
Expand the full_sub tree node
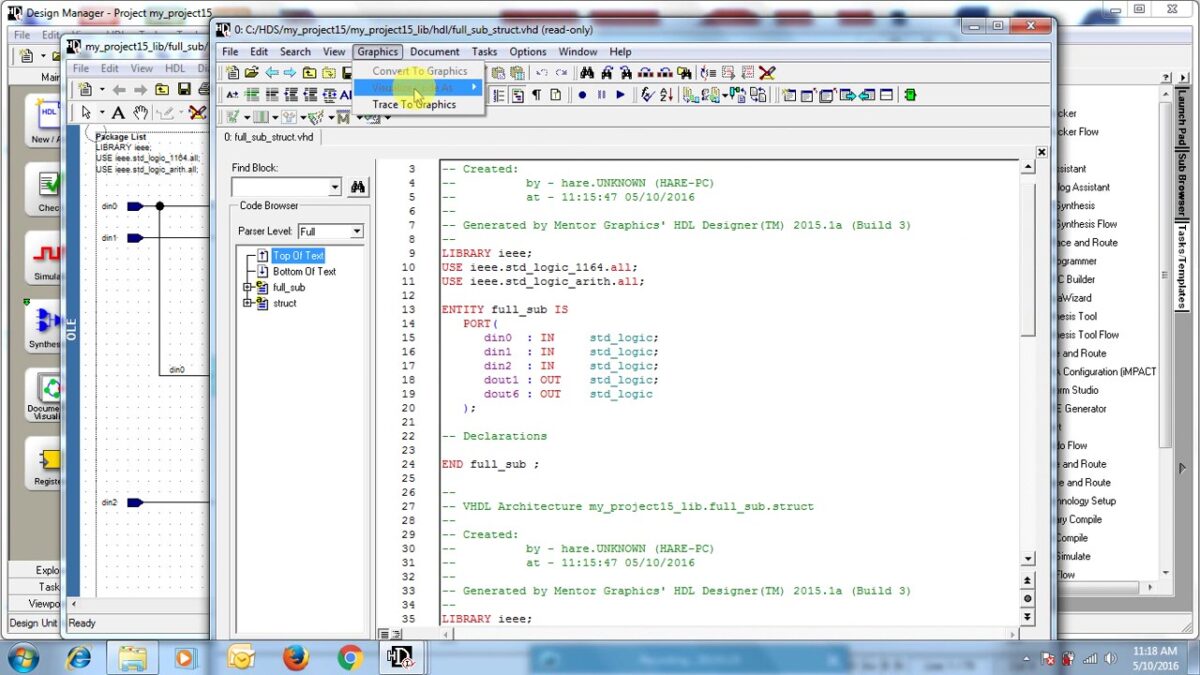[x=247, y=287]
